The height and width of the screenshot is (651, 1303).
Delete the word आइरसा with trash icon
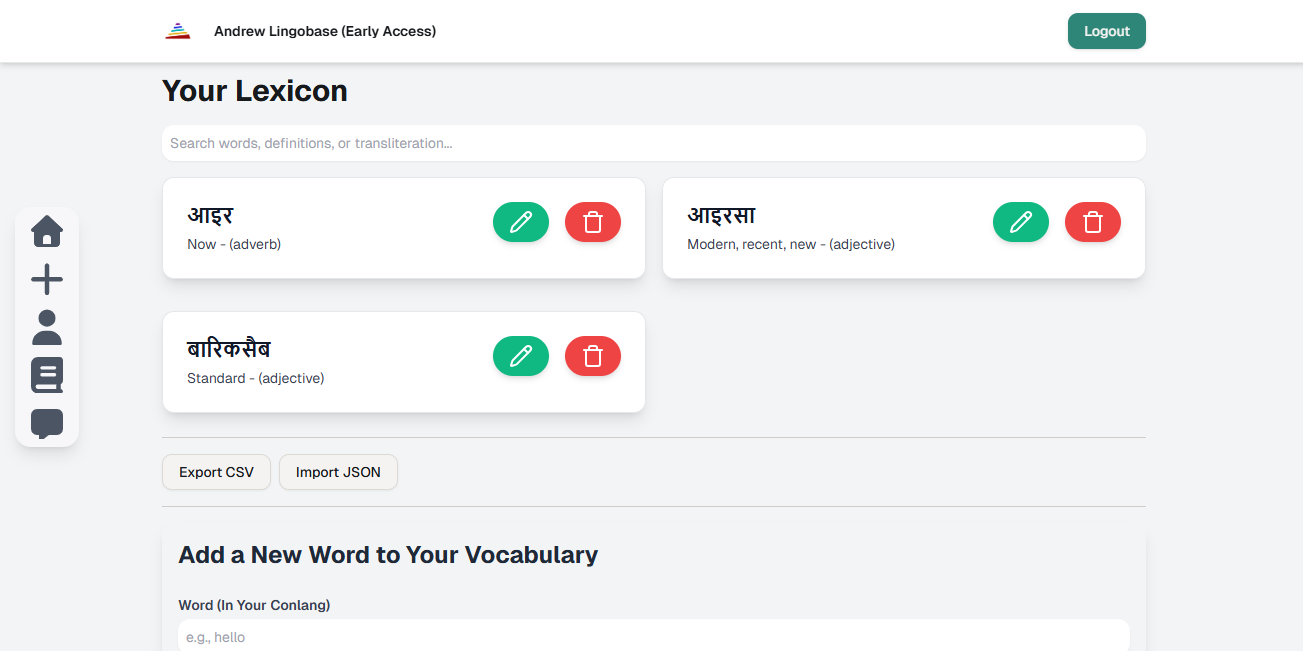pyautogui.click(x=1093, y=222)
